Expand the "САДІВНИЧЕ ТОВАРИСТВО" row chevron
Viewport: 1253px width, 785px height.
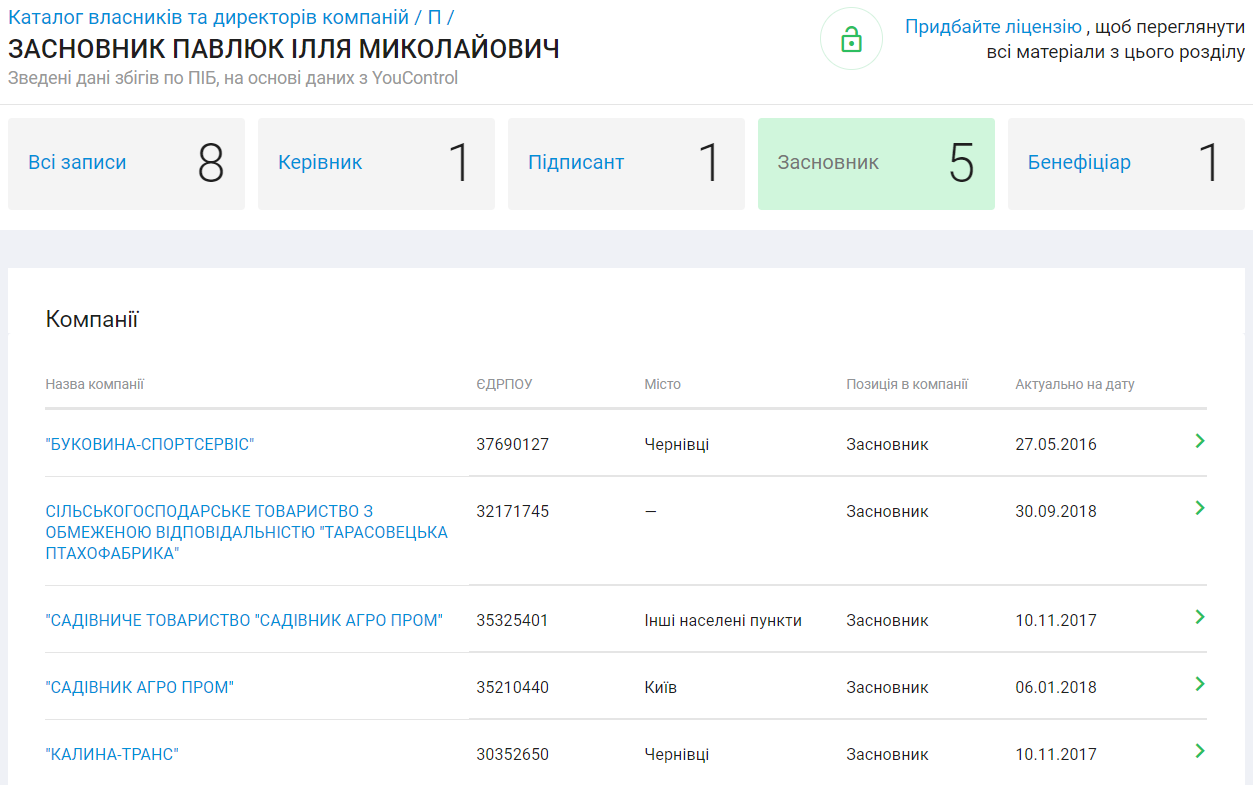click(x=1199, y=616)
